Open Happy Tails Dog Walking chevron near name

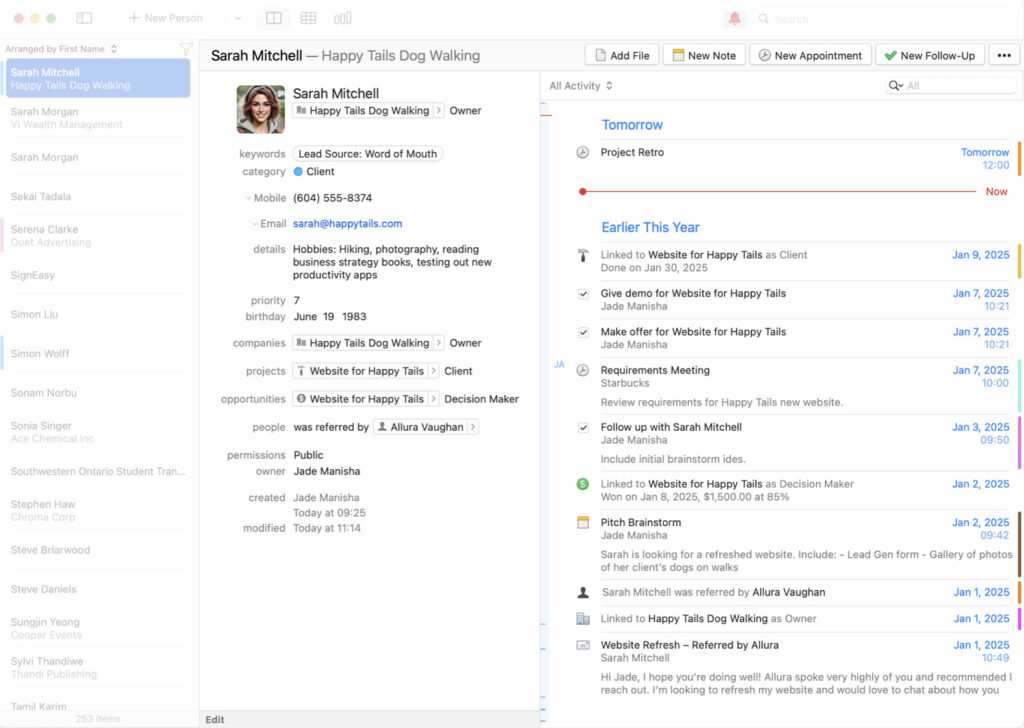(439, 110)
